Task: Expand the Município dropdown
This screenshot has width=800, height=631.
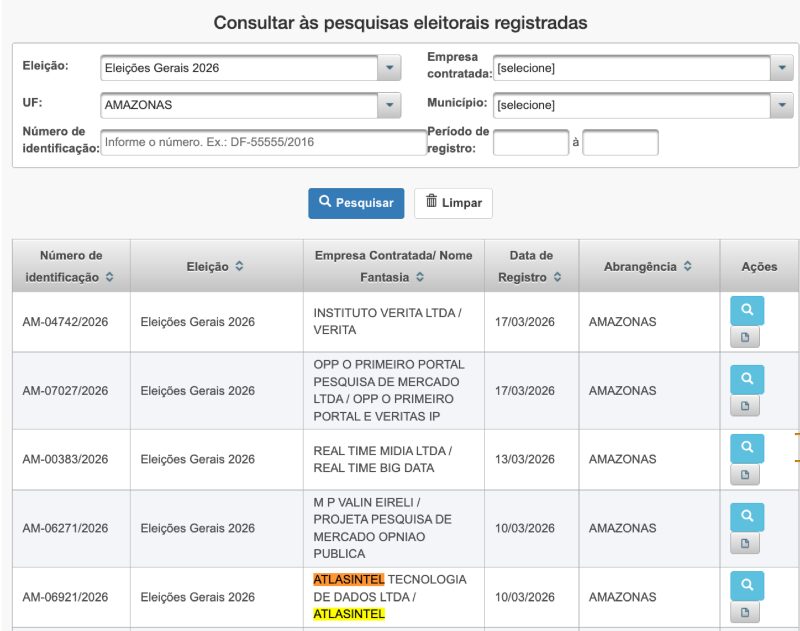Action: (x=781, y=105)
